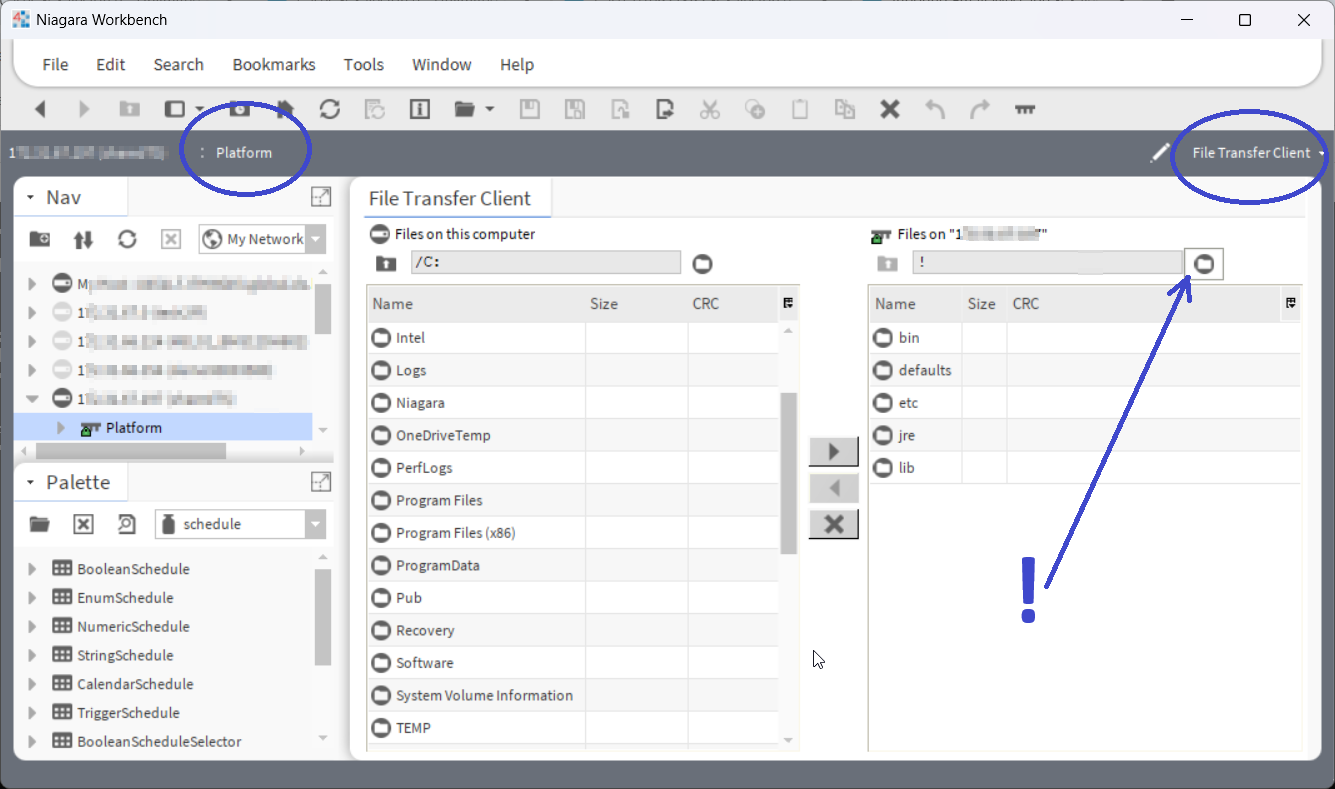Open the Window menu
1335x789 pixels.
(442, 64)
